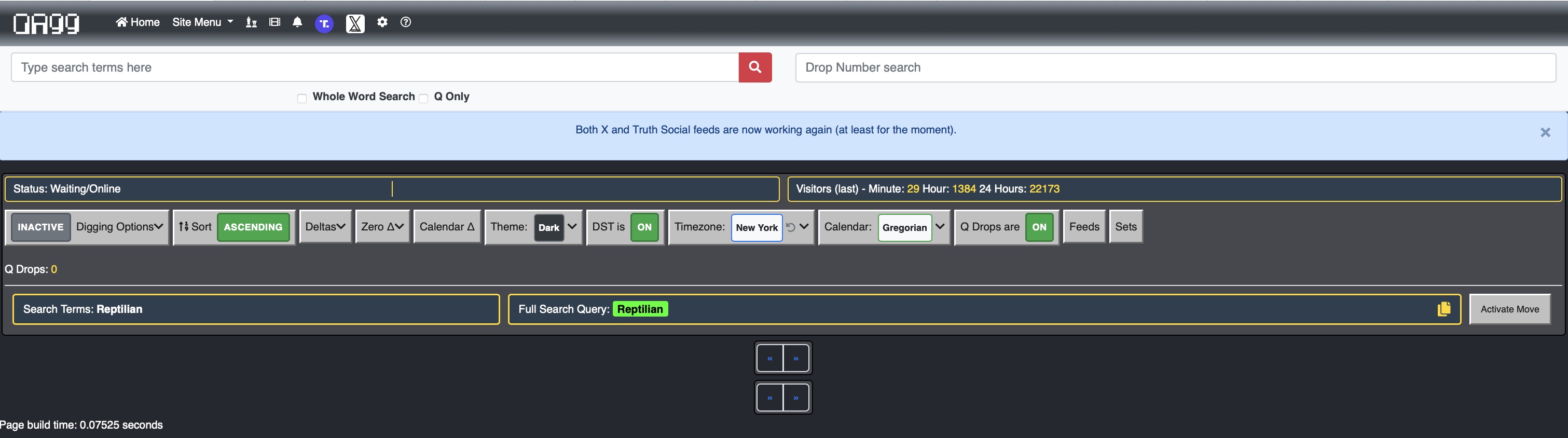Screen dimensions: 1568x438
Task: Click the Search Terms: Reptilian box
Action: click(256, 309)
